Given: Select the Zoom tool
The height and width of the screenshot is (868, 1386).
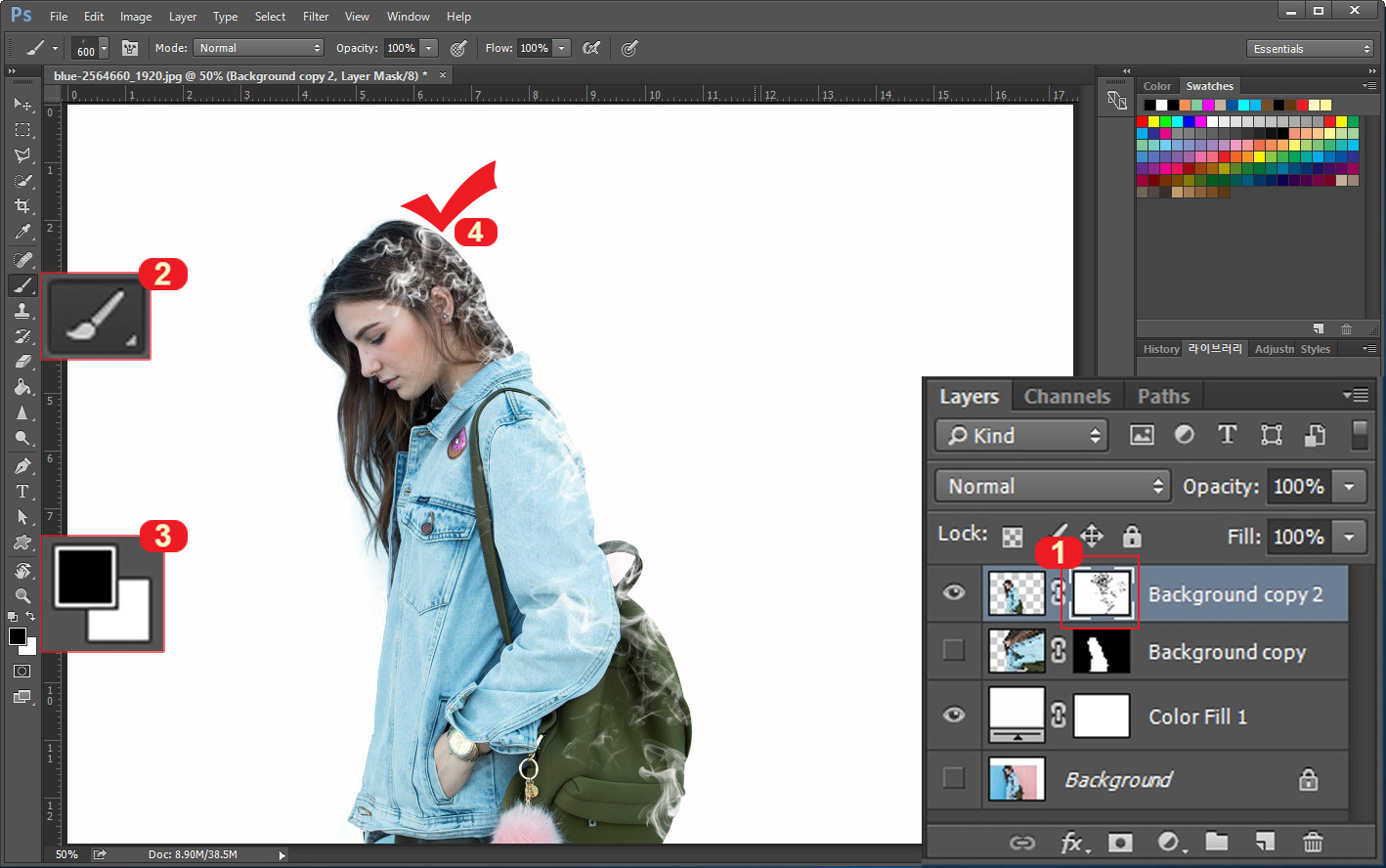Looking at the screenshot, I should pyautogui.click(x=22, y=596).
